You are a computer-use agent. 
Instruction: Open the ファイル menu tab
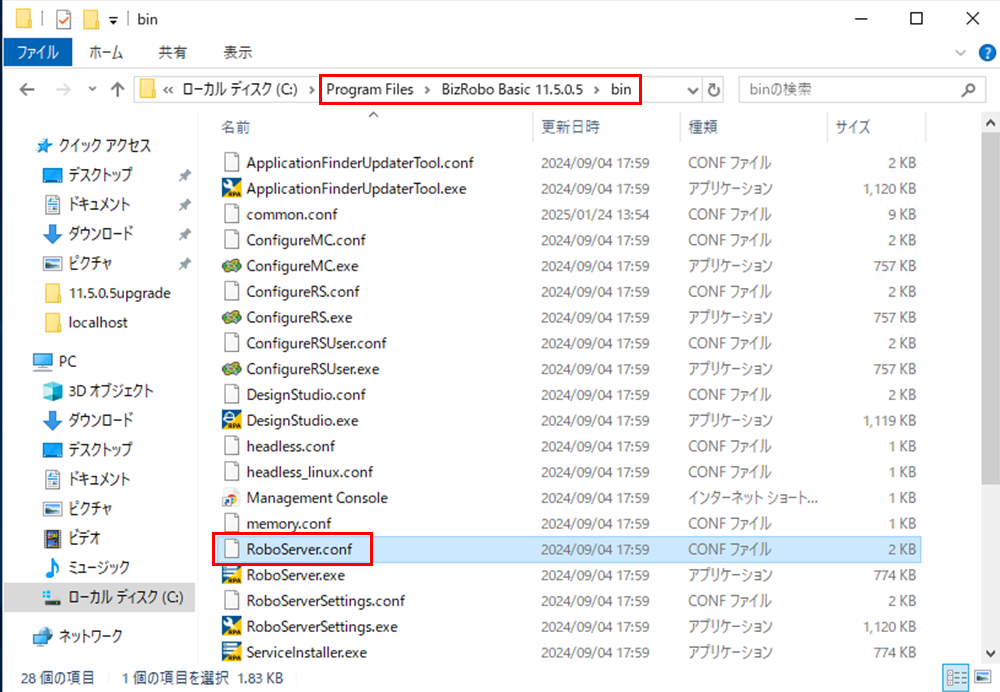[x=38, y=52]
